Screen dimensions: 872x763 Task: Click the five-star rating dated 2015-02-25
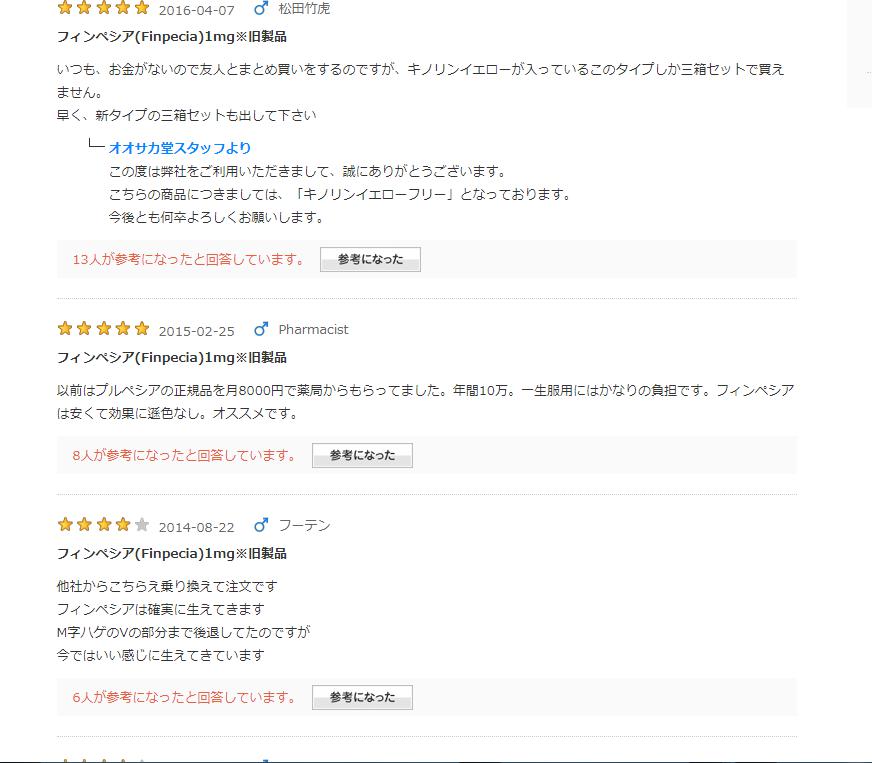click(104, 329)
